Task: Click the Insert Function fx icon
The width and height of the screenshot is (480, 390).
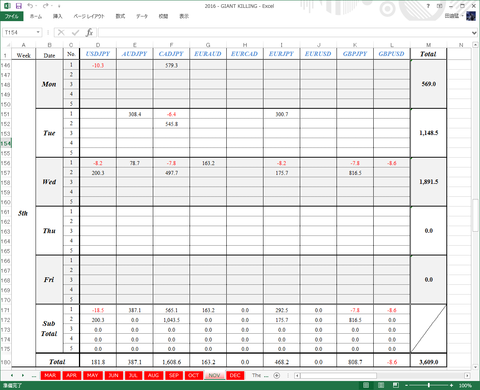Action: coord(89,32)
